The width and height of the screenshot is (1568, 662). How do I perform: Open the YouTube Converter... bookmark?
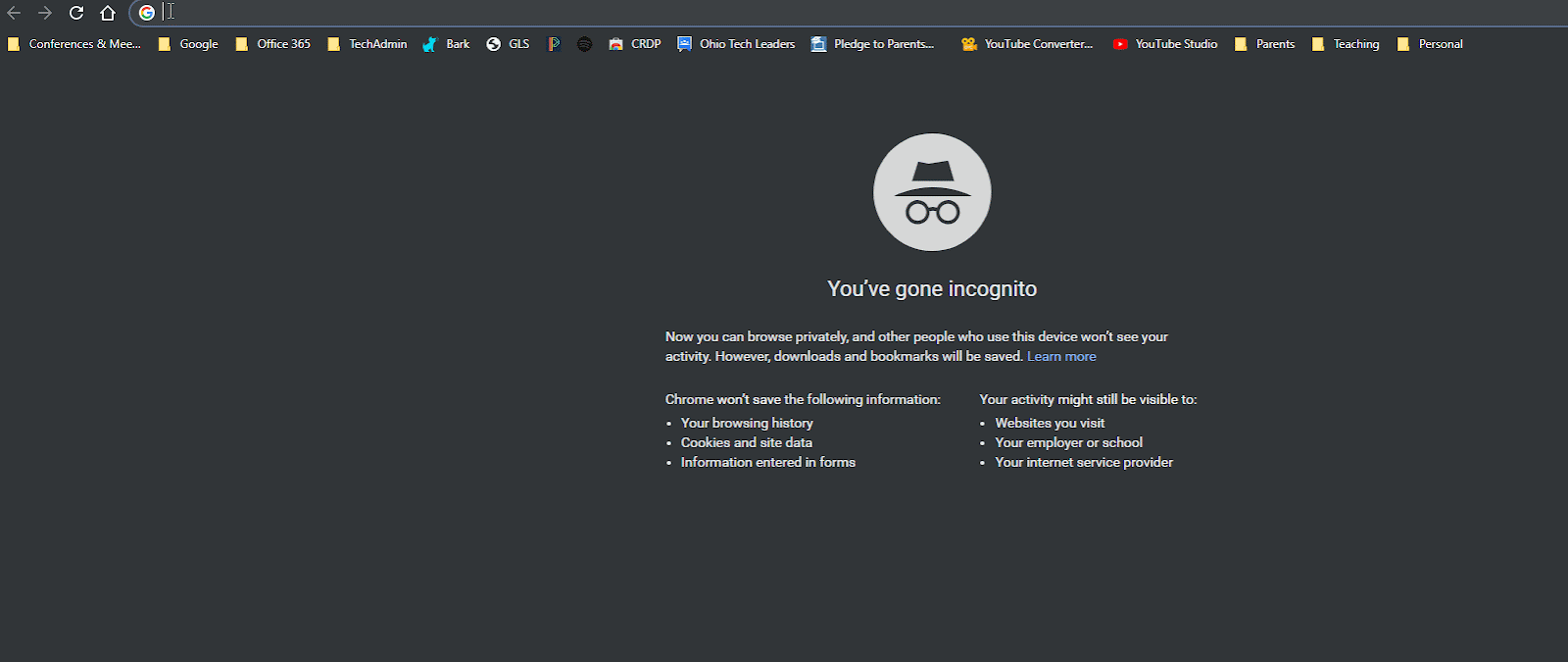tap(1027, 44)
